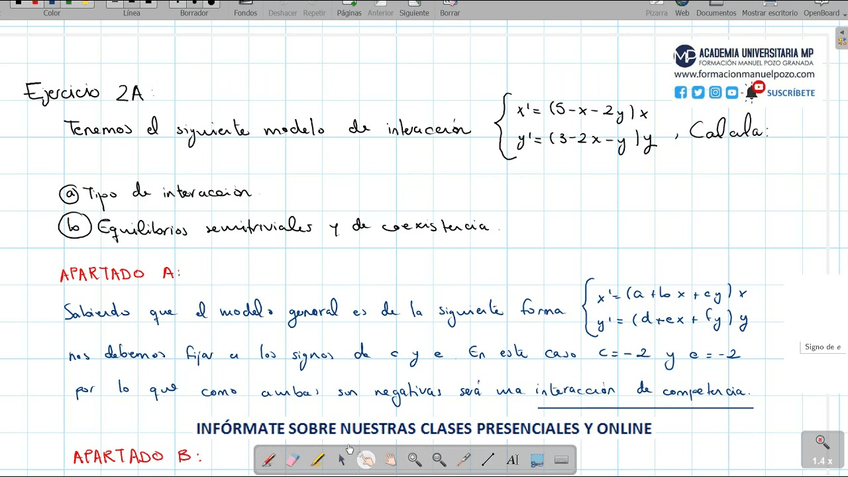Select the laser pointer tool

click(x=464, y=460)
